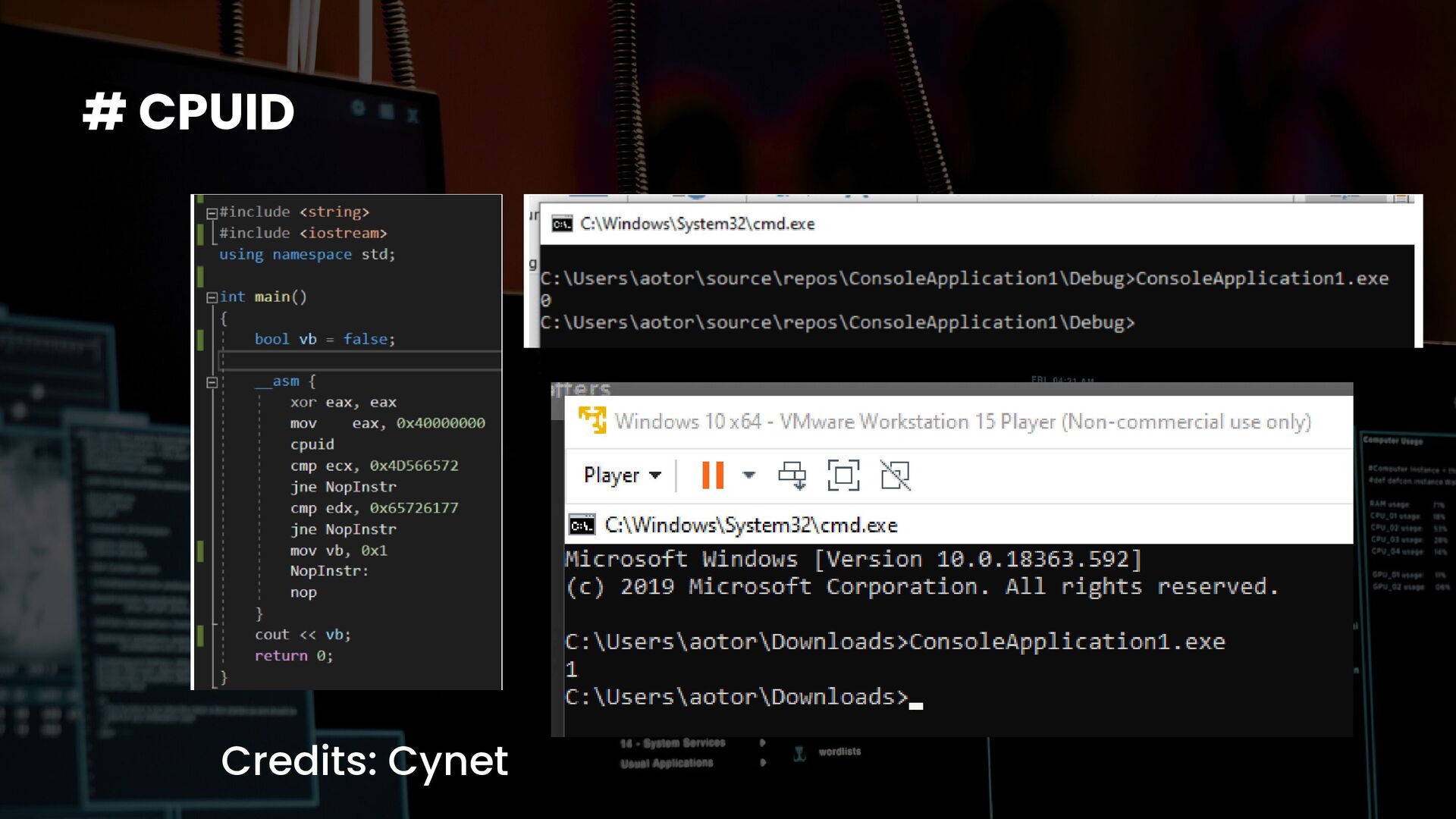Click the VMware Workstation Player logo icon
1456x819 pixels.
click(x=592, y=420)
